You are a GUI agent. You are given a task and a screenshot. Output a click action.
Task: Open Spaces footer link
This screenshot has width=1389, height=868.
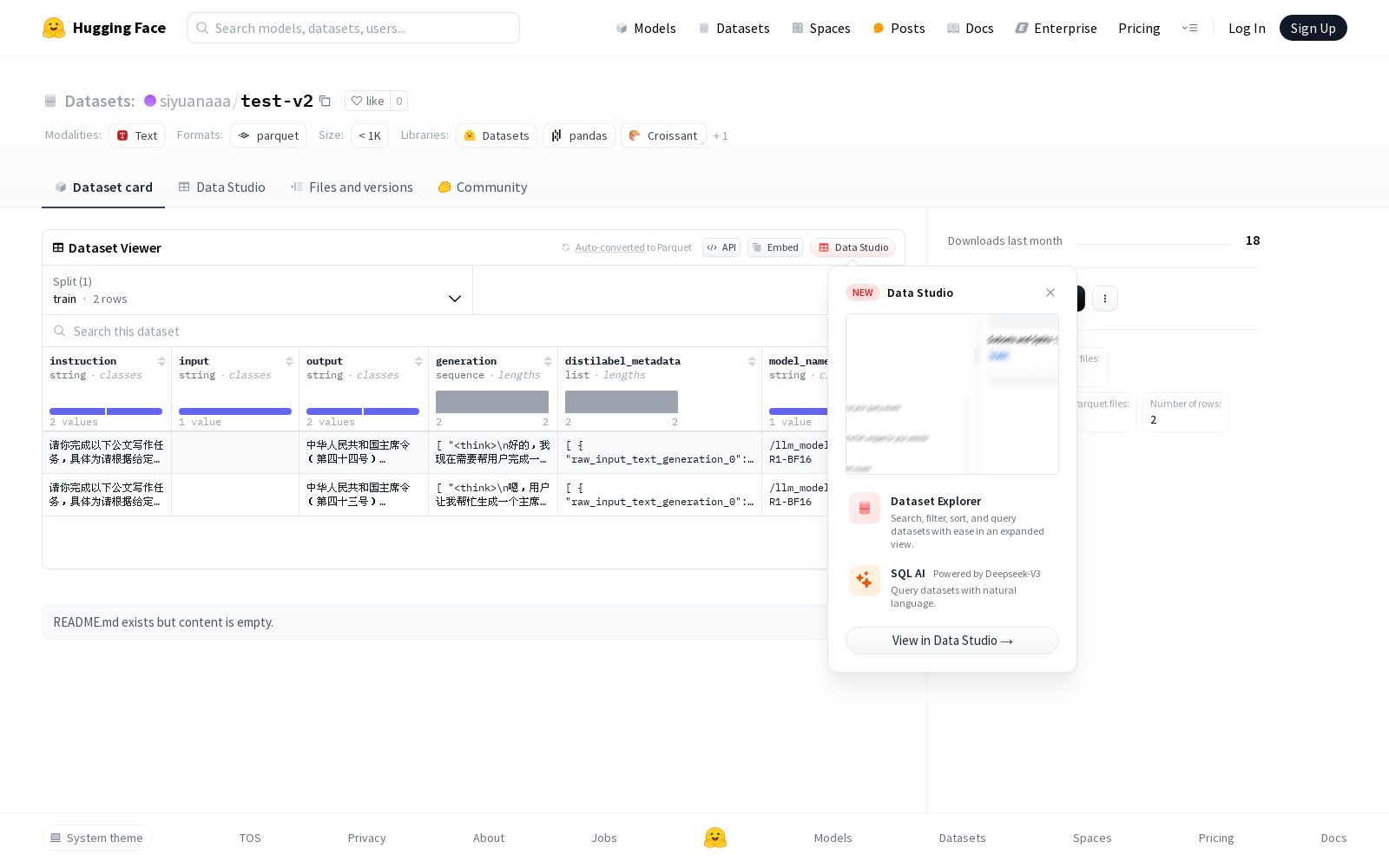click(x=1092, y=838)
